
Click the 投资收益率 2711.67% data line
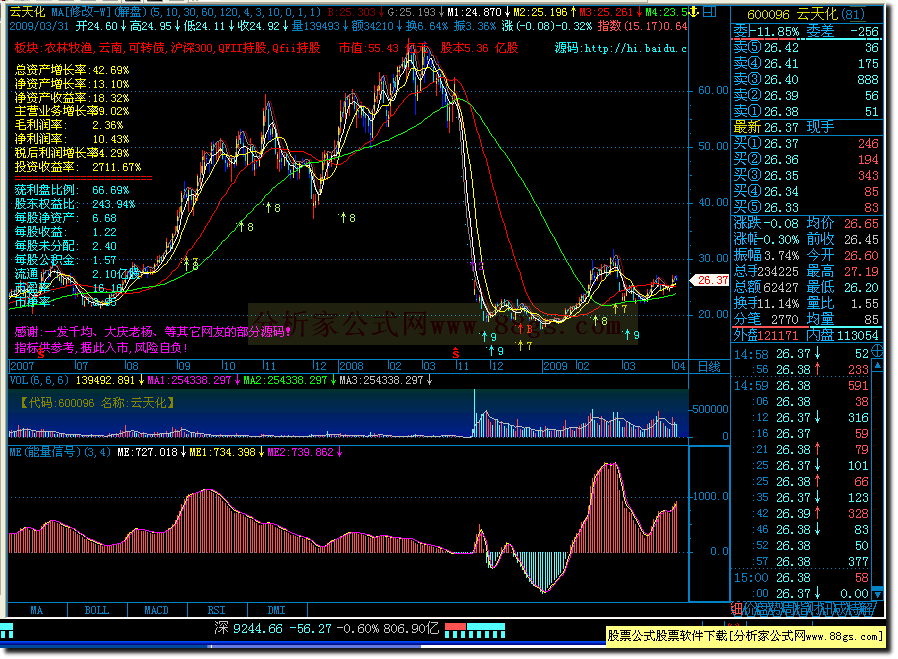coord(78,167)
